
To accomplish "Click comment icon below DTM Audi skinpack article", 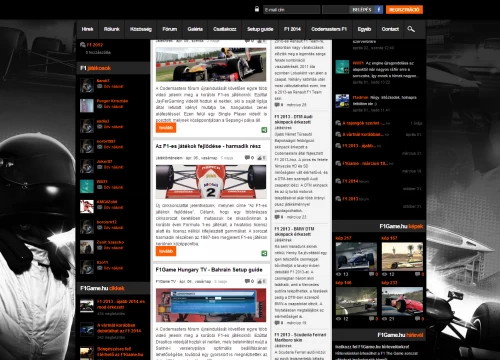I will coord(277,217).
